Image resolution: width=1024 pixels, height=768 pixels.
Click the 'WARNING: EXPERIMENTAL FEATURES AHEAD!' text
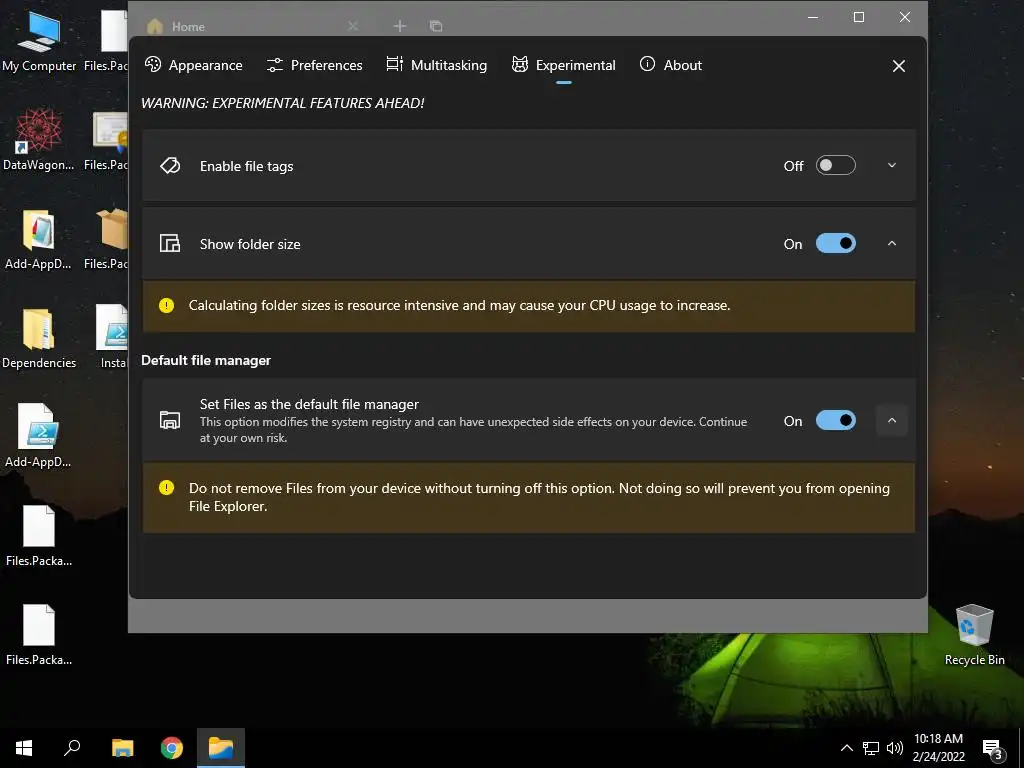(283, 103)
